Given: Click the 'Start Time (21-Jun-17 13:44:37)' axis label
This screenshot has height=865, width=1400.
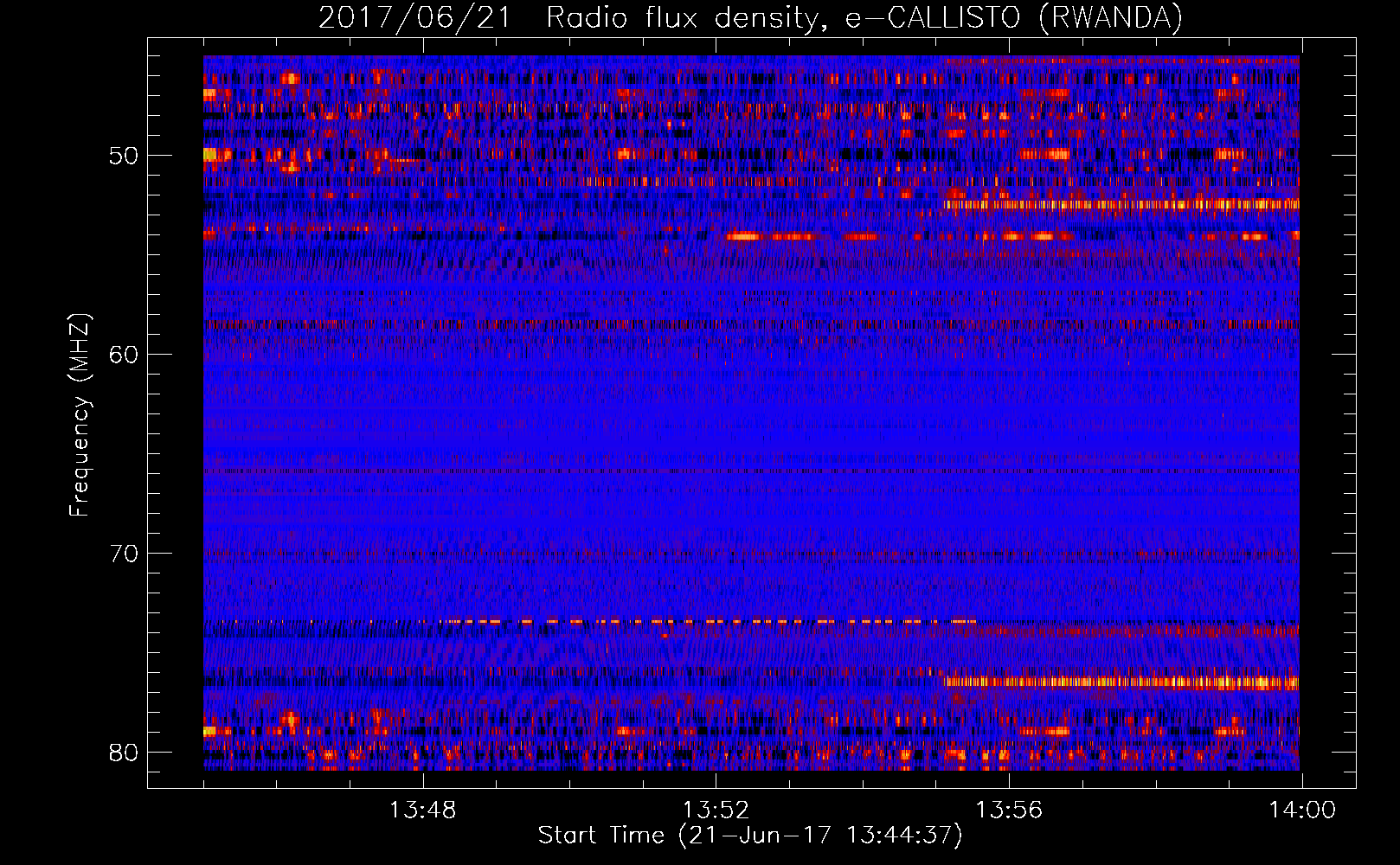Looking at the screenshot, I should pos(750,836).
